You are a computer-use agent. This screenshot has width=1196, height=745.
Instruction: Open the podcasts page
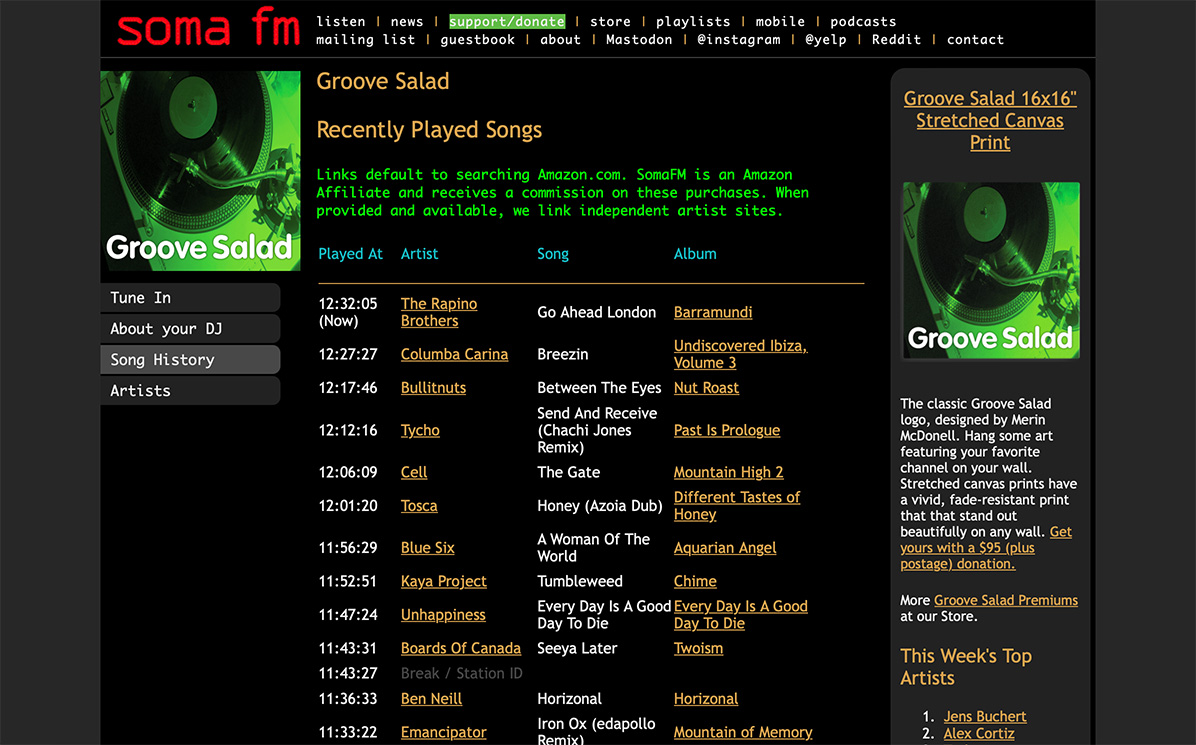863,21
